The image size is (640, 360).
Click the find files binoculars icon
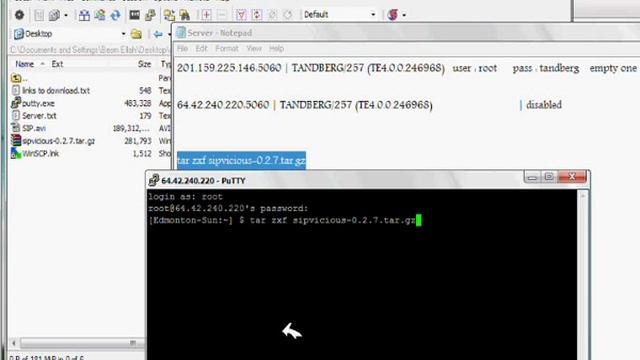tap(185, 16)
